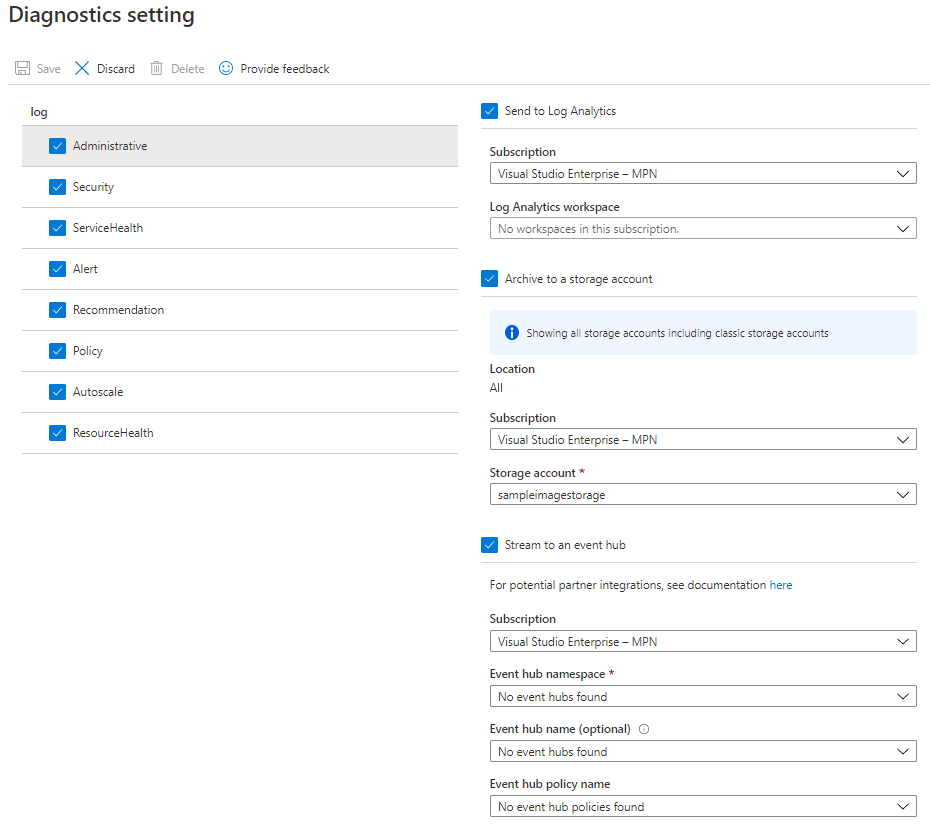930x830 pixels.
Task: Click the Discard button label
Action: 116,69
